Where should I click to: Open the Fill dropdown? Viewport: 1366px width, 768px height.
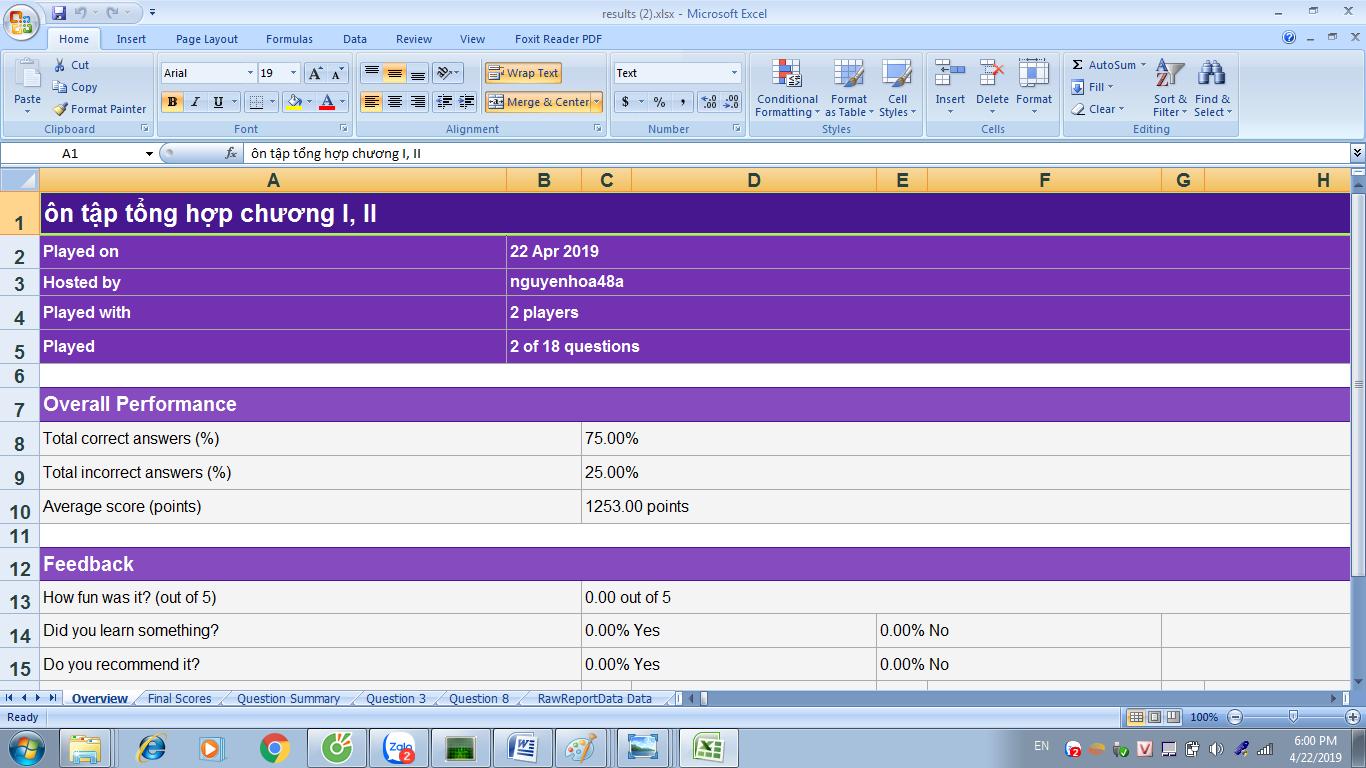click(x=1092, y=87)
